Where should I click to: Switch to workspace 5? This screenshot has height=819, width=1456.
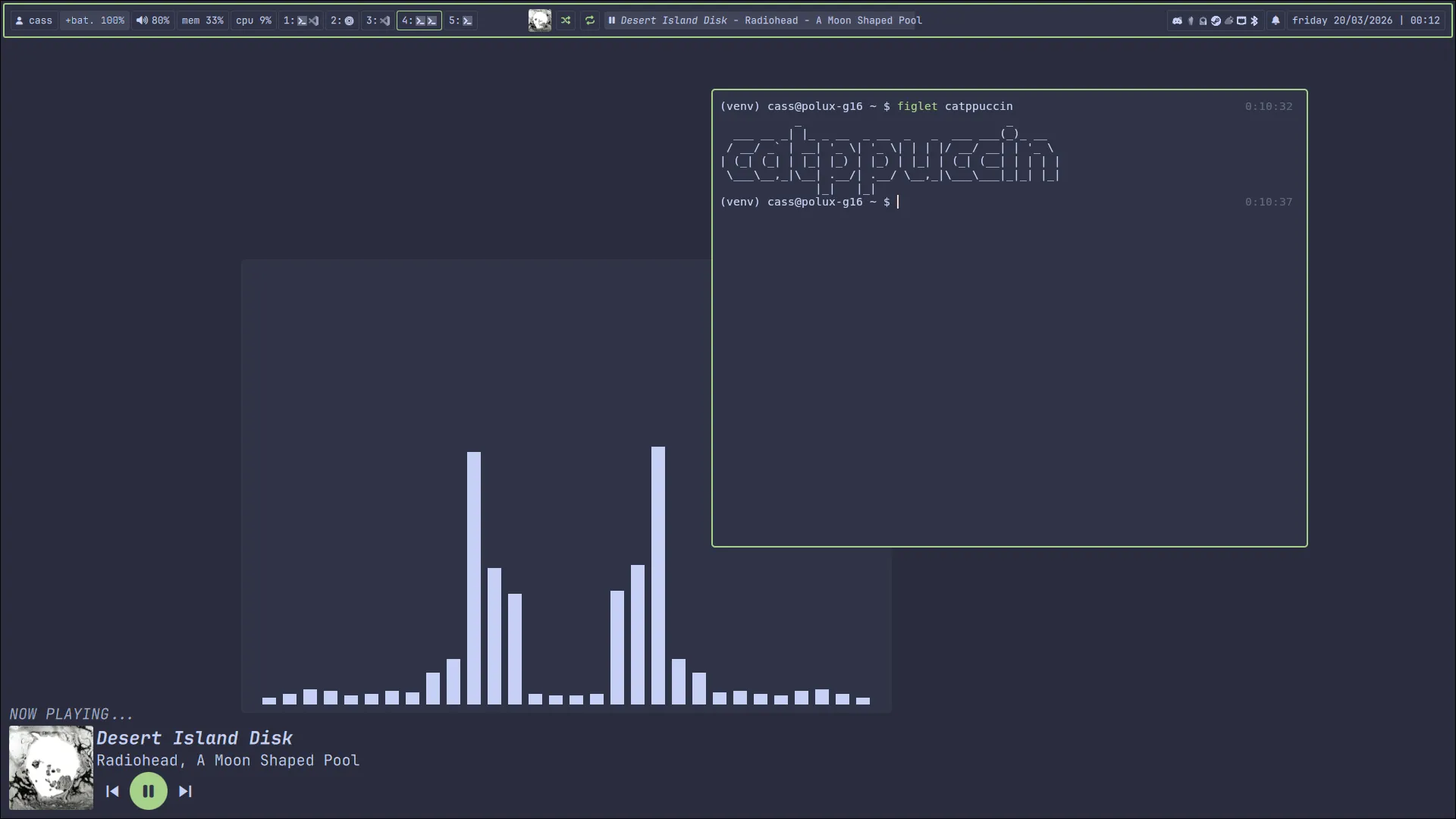pos(459,20)
